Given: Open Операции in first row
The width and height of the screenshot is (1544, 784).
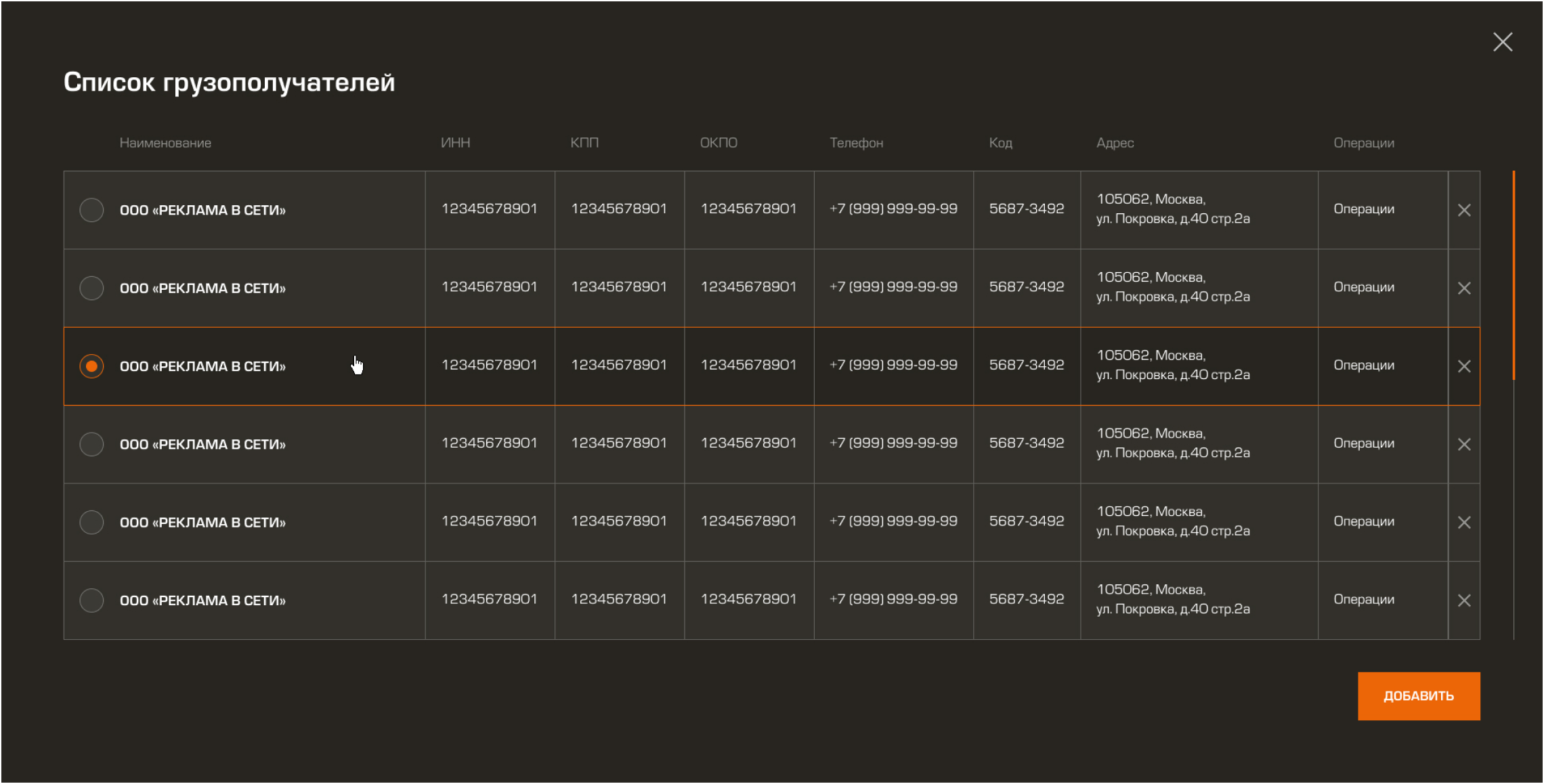Looking at the screenshot, I should click(1363, 209).
